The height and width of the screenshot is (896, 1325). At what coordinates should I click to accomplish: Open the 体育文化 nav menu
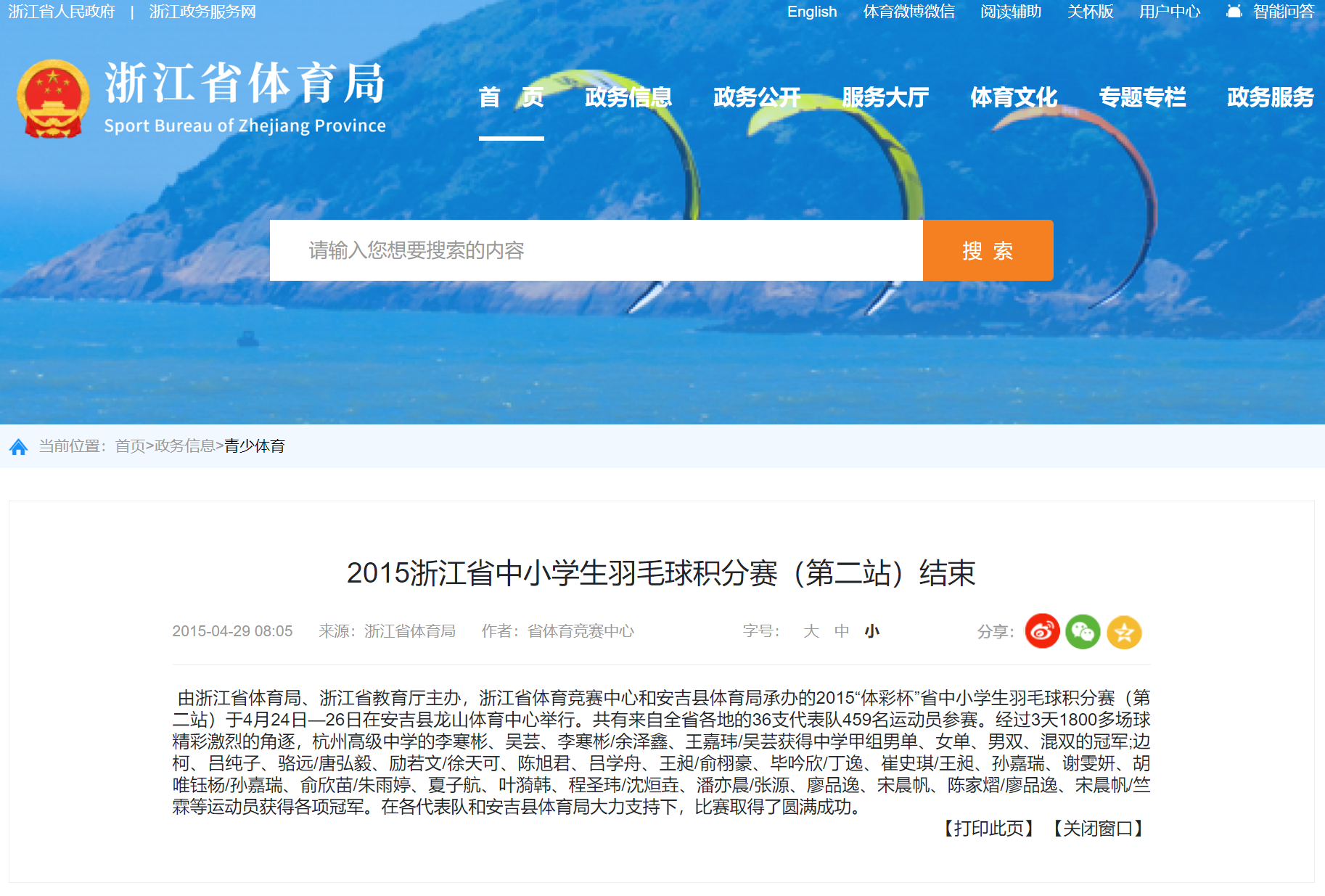[1013, 97]
